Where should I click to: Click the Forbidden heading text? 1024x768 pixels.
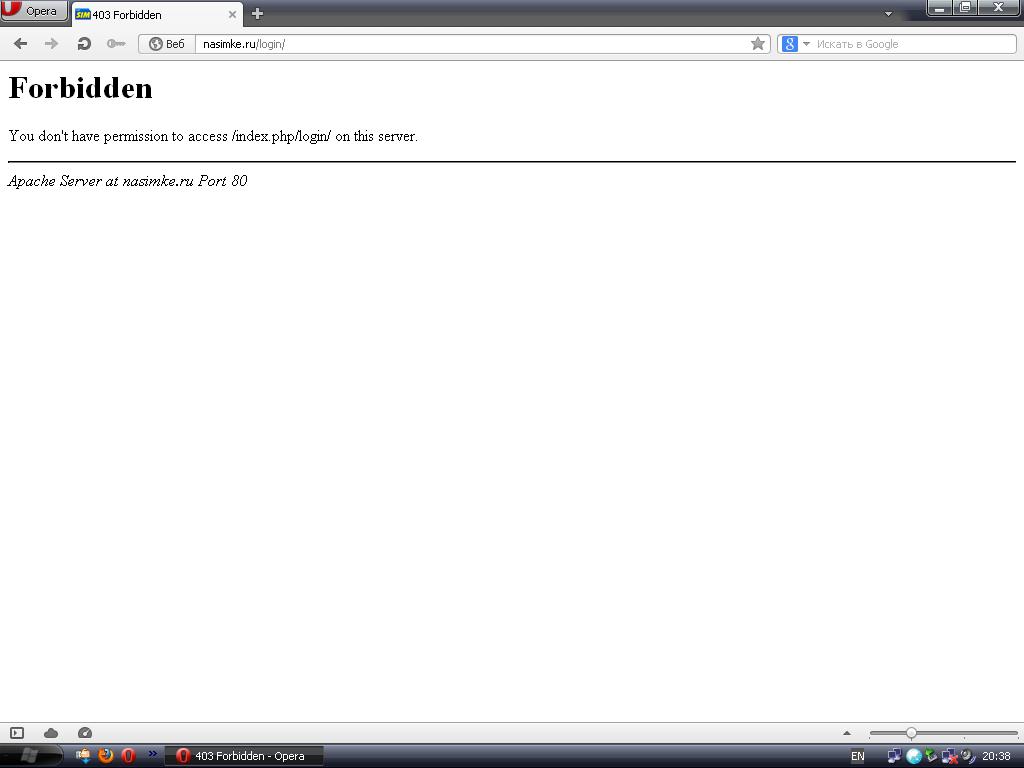(x=80, y=88)
